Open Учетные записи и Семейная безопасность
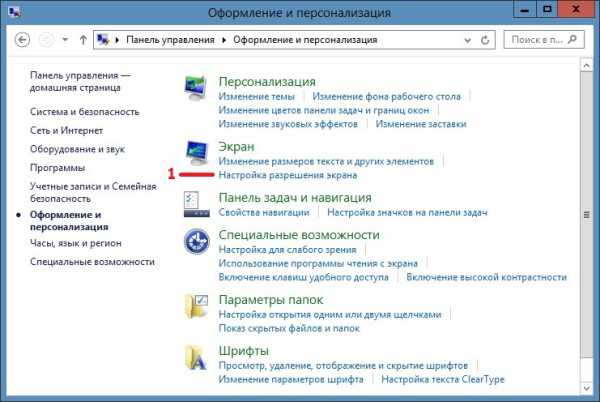600x402 pixels. coord(93,192)
